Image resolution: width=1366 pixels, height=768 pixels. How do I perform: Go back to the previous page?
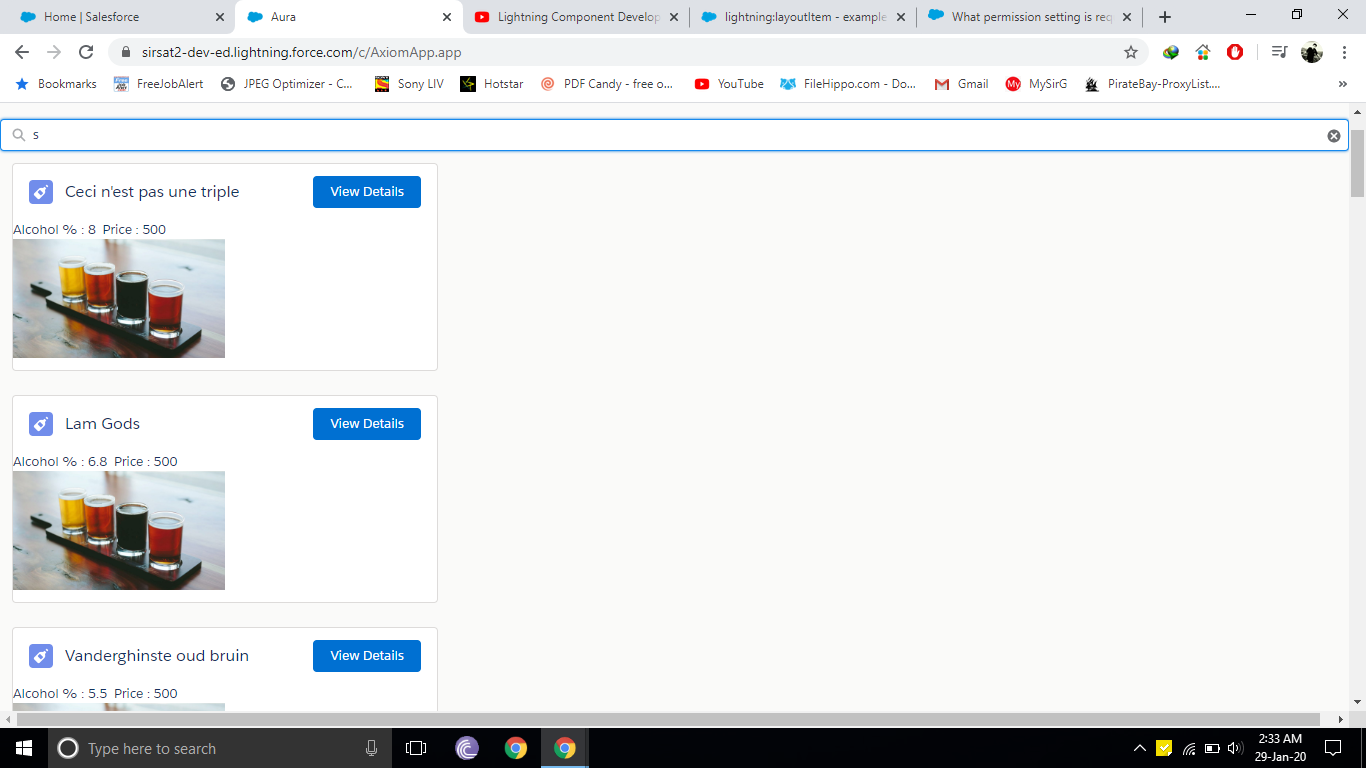tap(22, 52)
